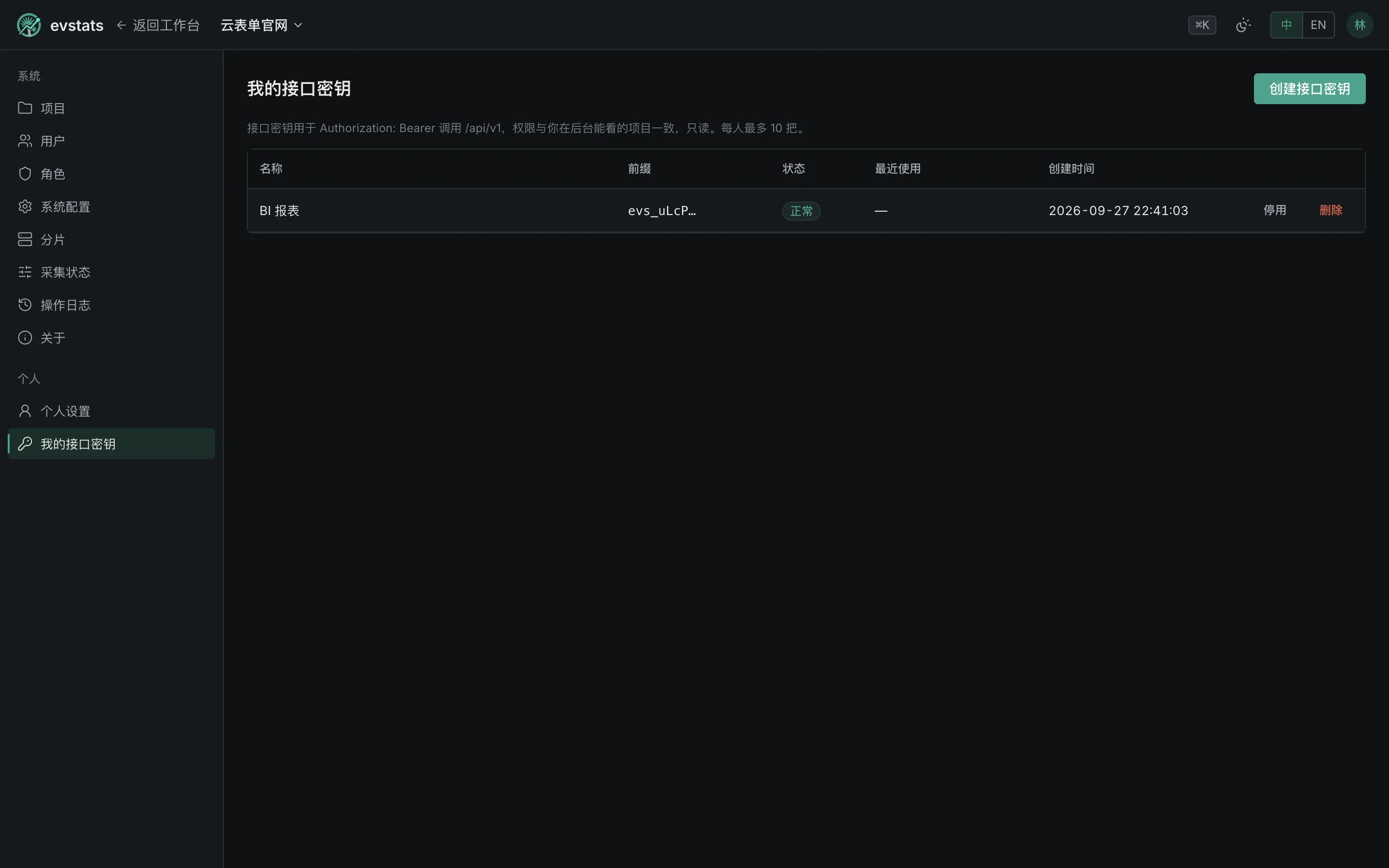
Task: Click the 系统配置 gear icon
Action: coord(25,206)
